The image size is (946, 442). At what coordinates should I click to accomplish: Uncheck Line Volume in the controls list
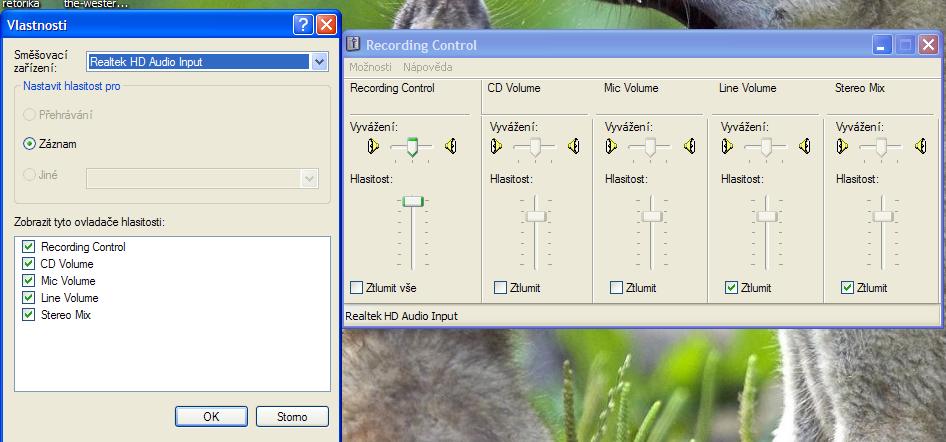click(x=28, y=297)
